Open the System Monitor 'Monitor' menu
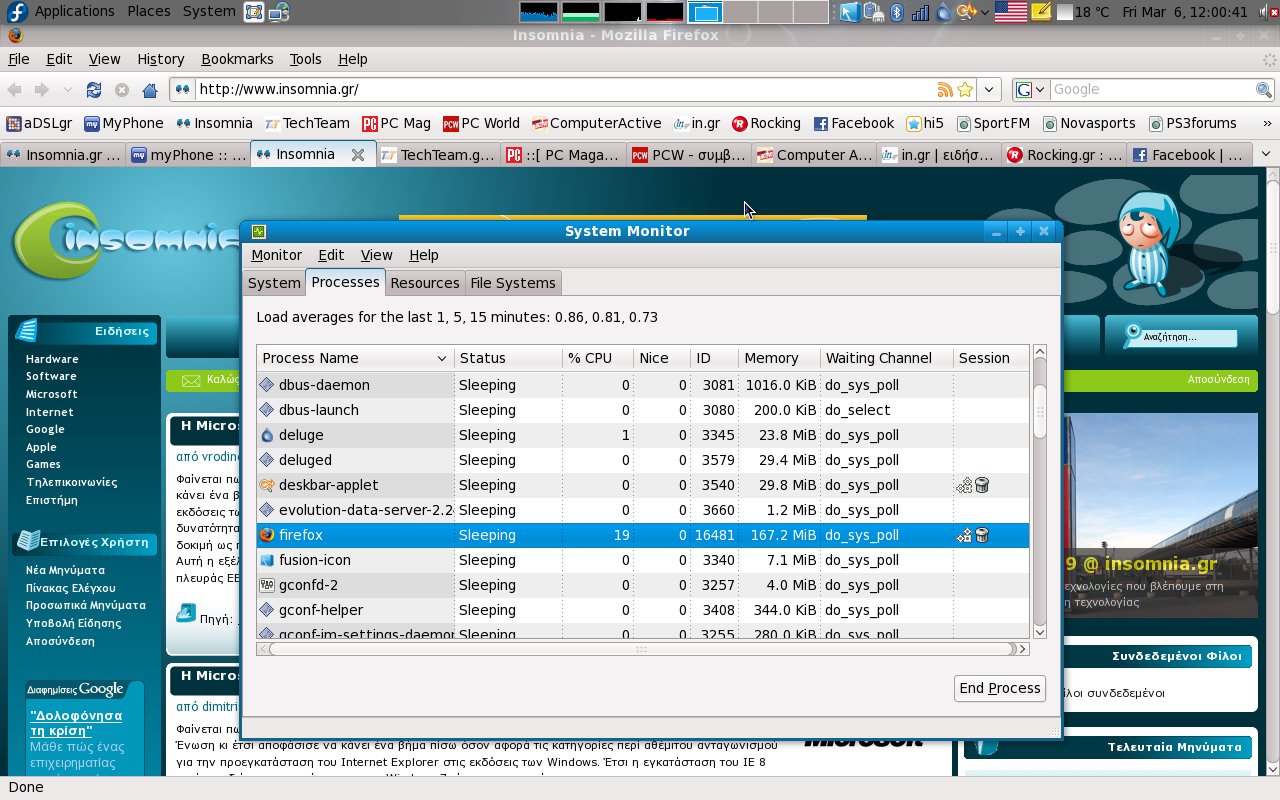This screenshot has width=1280, height=800. [276, 255]
